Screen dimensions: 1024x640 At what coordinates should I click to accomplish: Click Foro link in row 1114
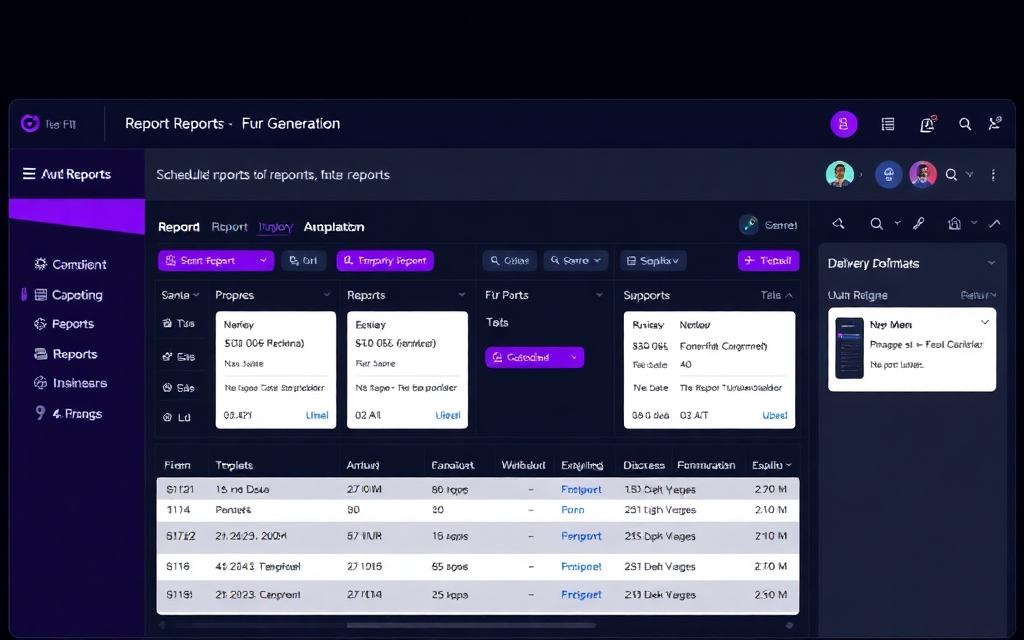[x=573, y=509]
